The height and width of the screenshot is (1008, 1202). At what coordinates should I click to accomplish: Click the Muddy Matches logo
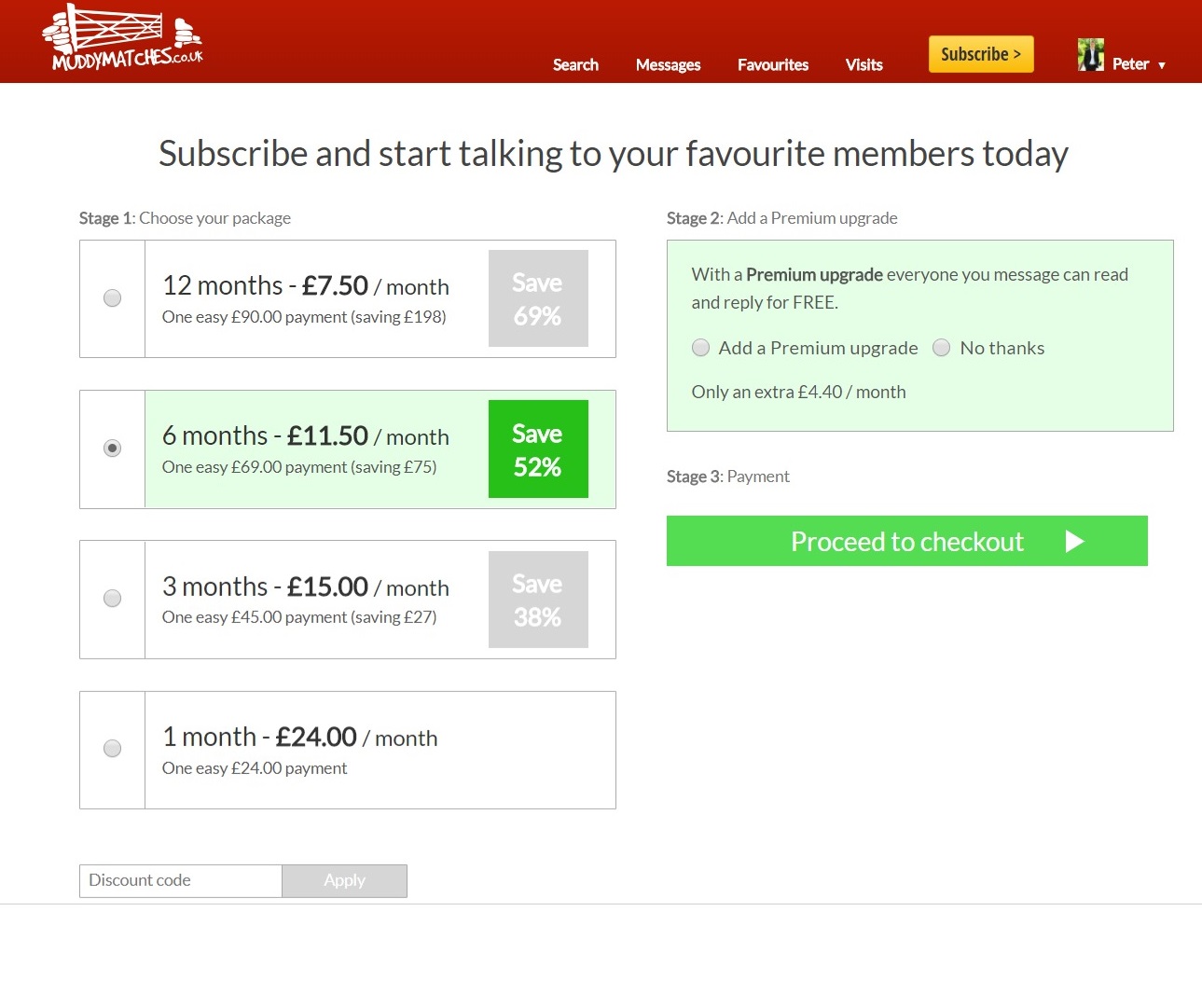tap(122, 39)
